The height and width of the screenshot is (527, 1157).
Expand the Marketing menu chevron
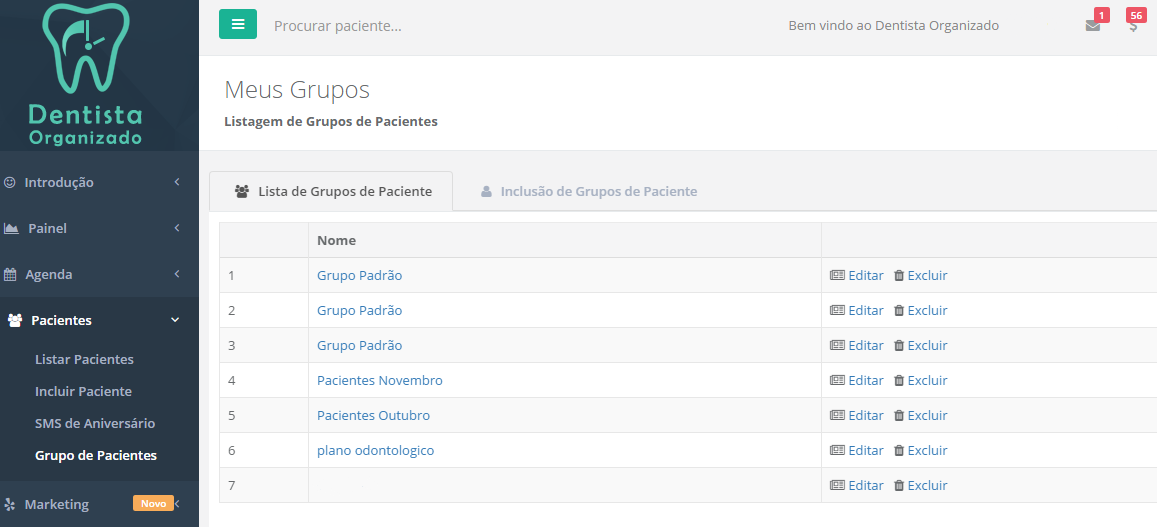tap(177, 504)
